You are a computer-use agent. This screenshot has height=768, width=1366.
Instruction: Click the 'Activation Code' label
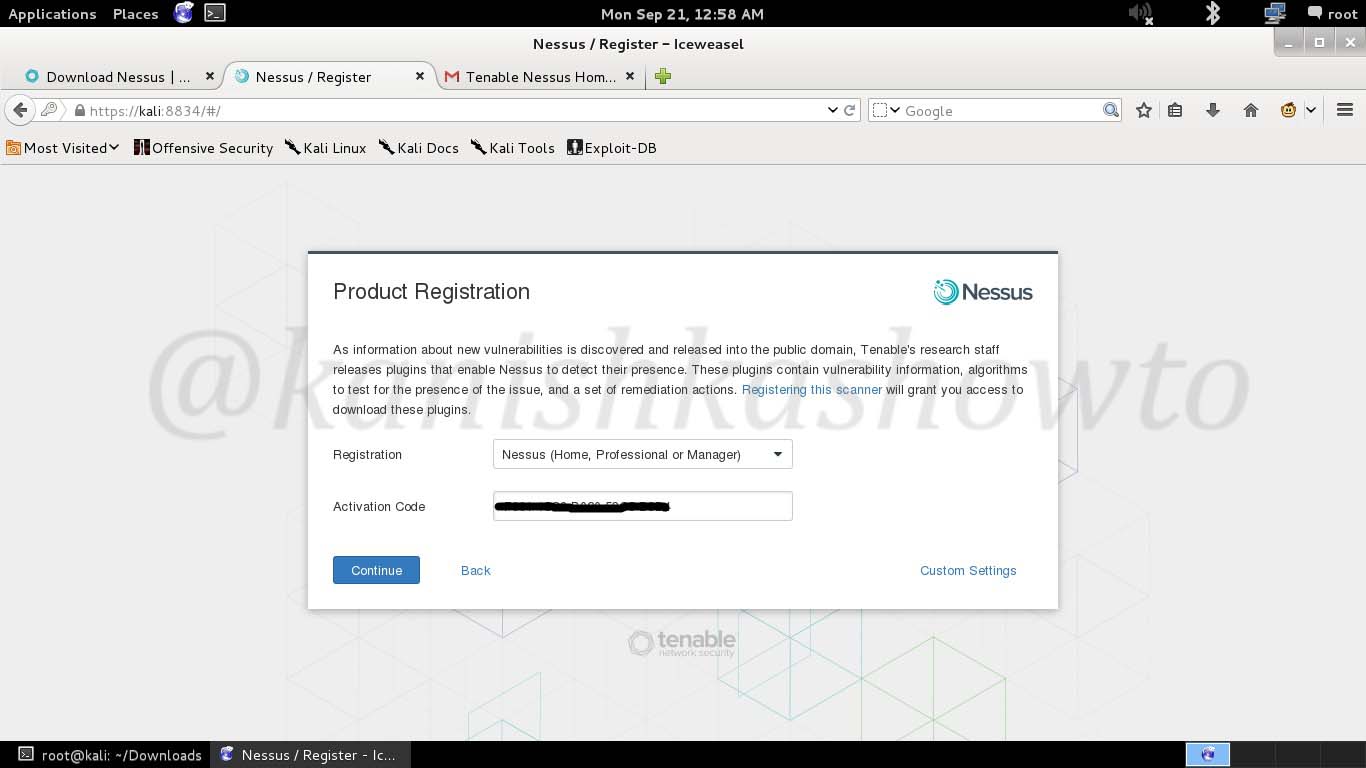click(379, 507)
